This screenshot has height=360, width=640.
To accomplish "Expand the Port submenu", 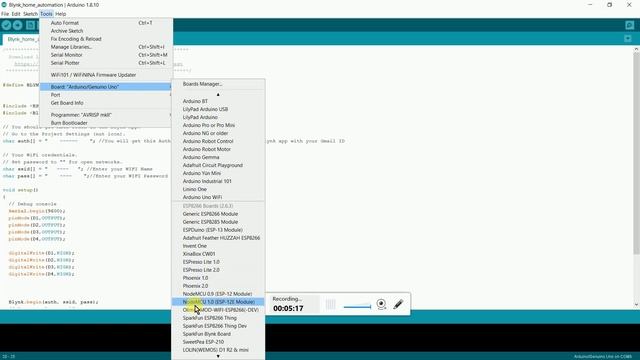I will click(x=106, y=95).
